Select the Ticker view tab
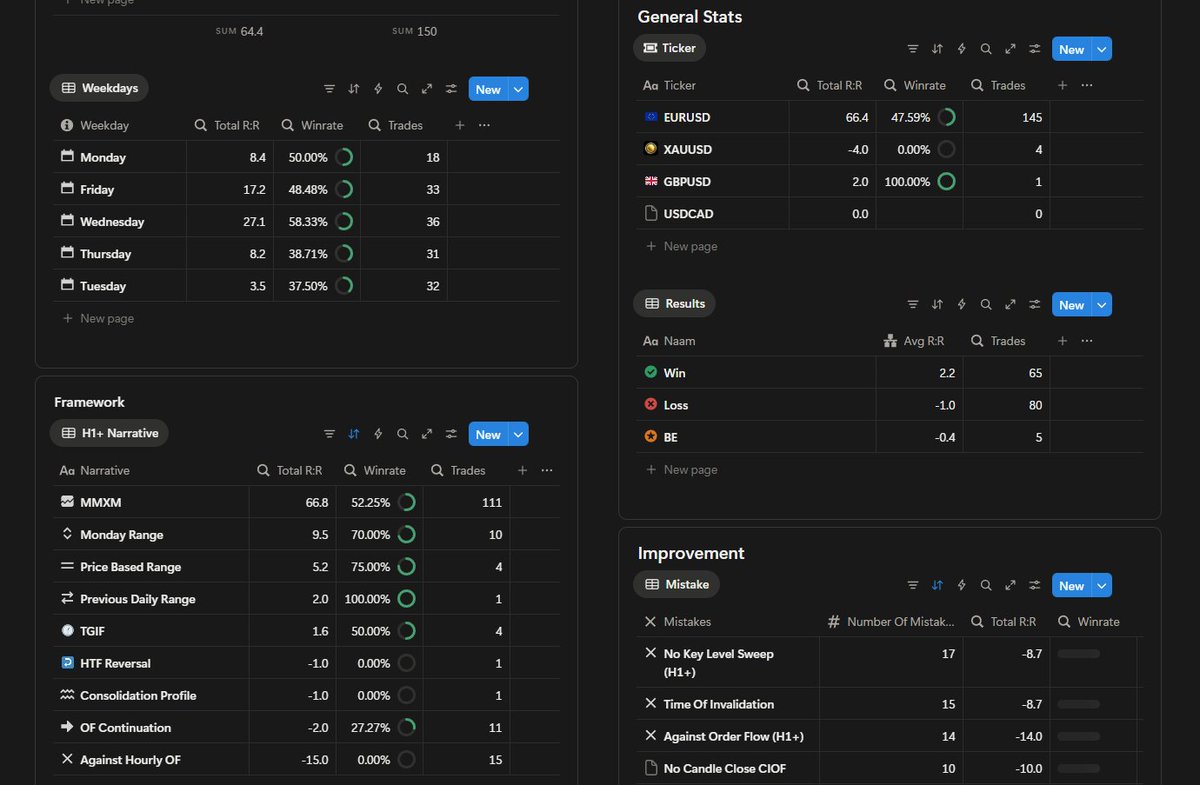The height and width of the screenshot is (785, 1200). tap(670, 48)
